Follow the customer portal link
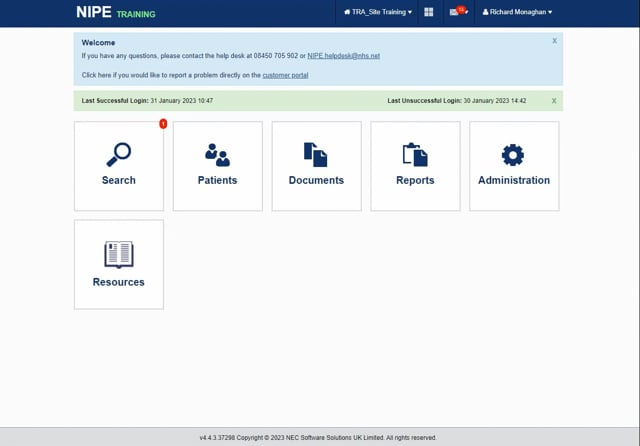Image resolution: width=640 pixels, height=446 pixels. 285,75
